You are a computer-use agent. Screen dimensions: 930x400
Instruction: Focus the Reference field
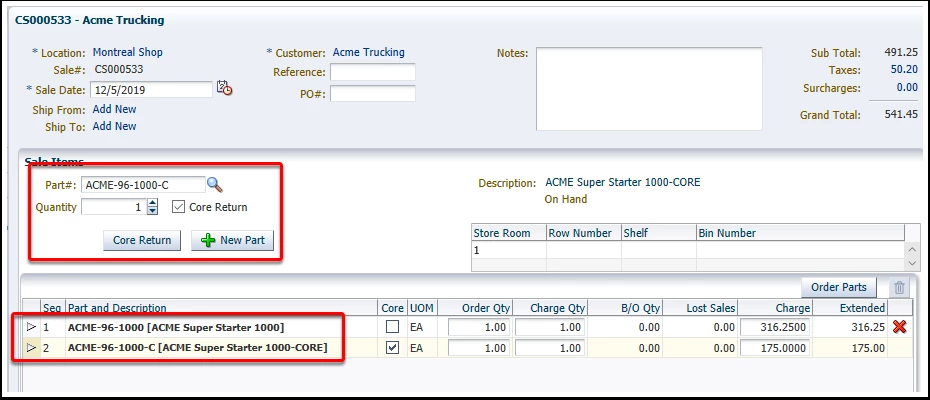(x=372, y=72)
